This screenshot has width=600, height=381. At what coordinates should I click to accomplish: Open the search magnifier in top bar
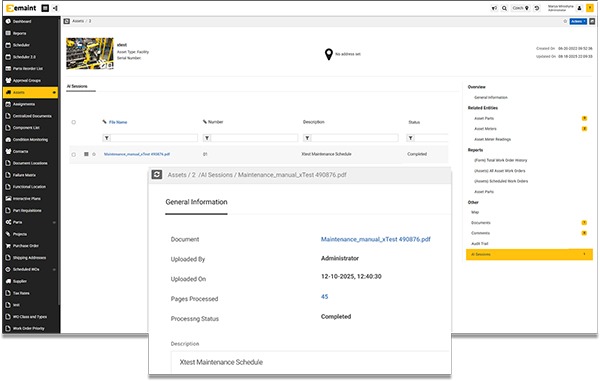click(x=504, y=8)
